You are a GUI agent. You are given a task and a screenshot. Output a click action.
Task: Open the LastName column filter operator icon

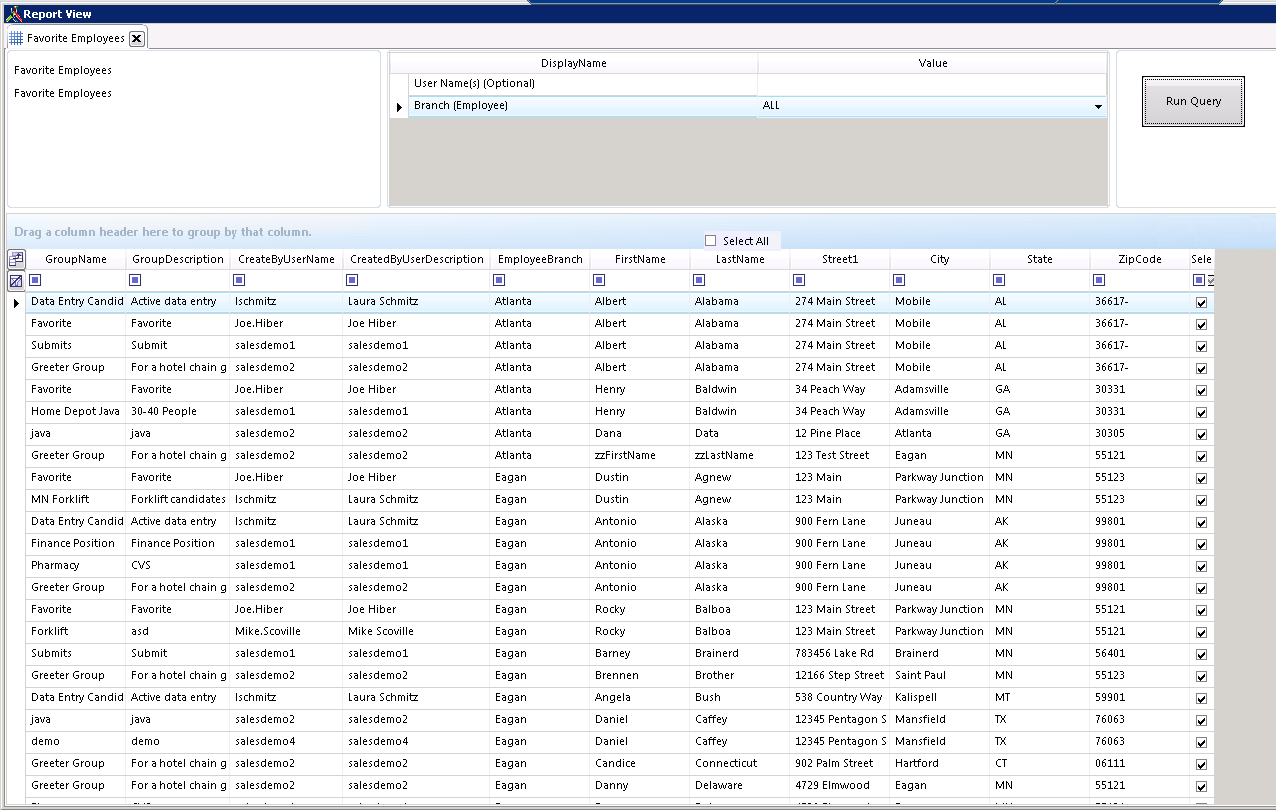pos(699,280)
